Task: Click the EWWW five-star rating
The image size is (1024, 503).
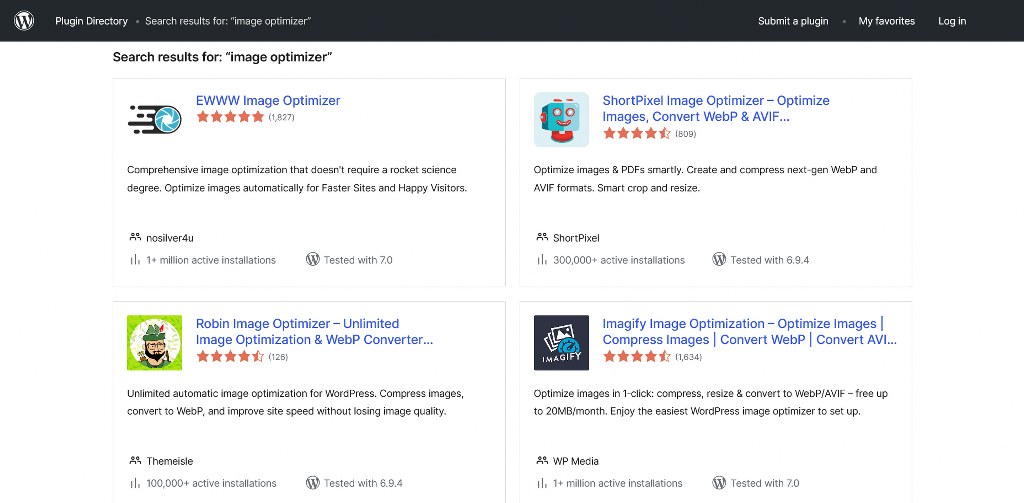Action: (230, 117)
